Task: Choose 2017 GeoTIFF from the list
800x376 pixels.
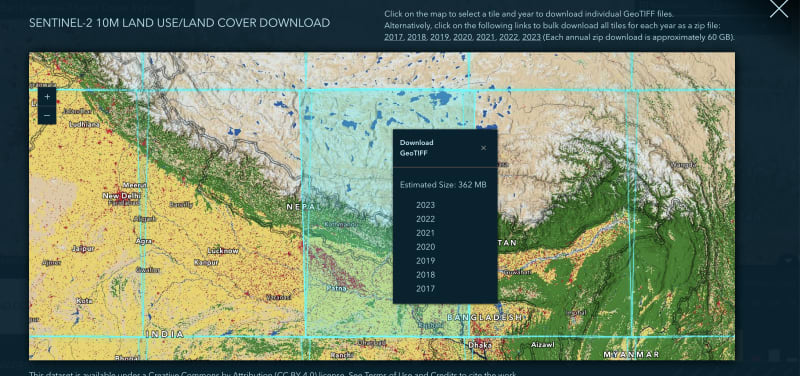Action: click(426, 289)
